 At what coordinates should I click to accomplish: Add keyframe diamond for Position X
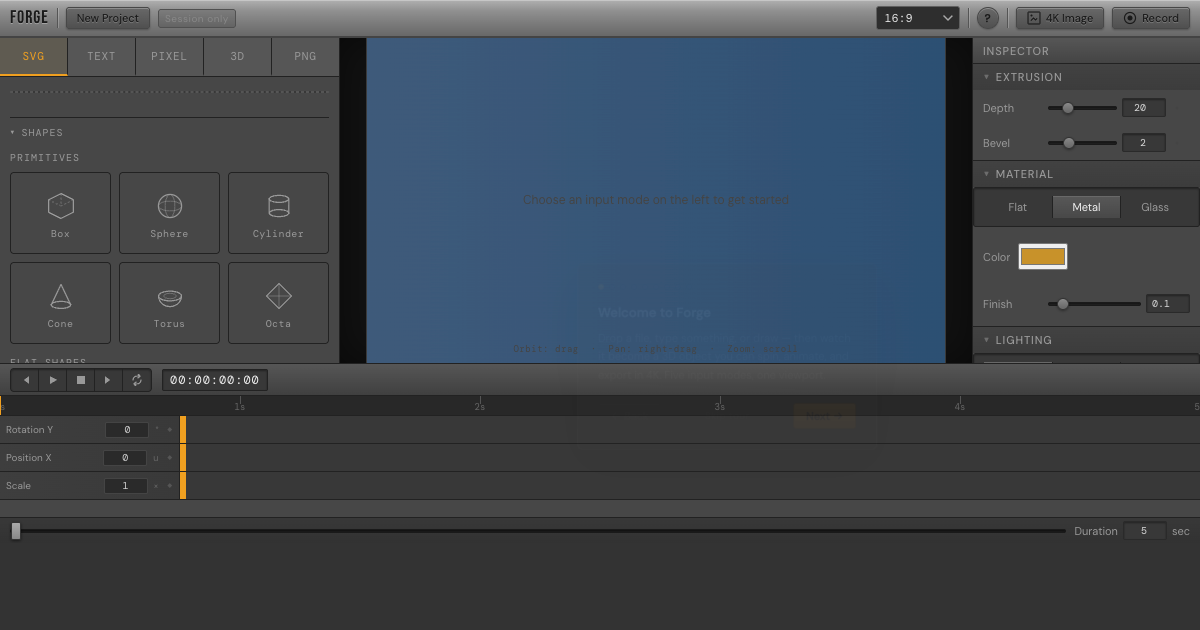tap(170, 458)
